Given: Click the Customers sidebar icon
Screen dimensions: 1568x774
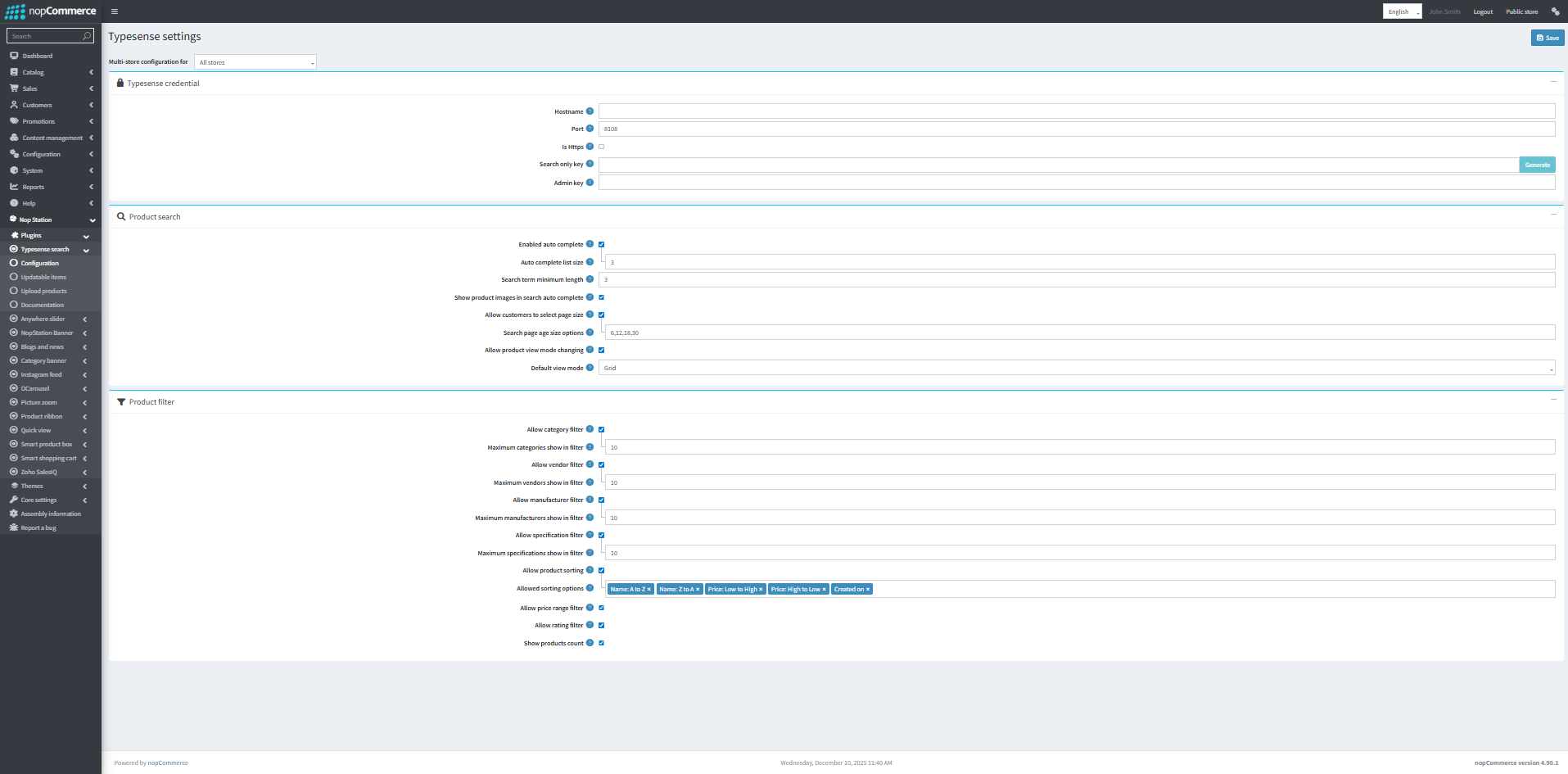Looking at the screenshot, I should [13, 105].
